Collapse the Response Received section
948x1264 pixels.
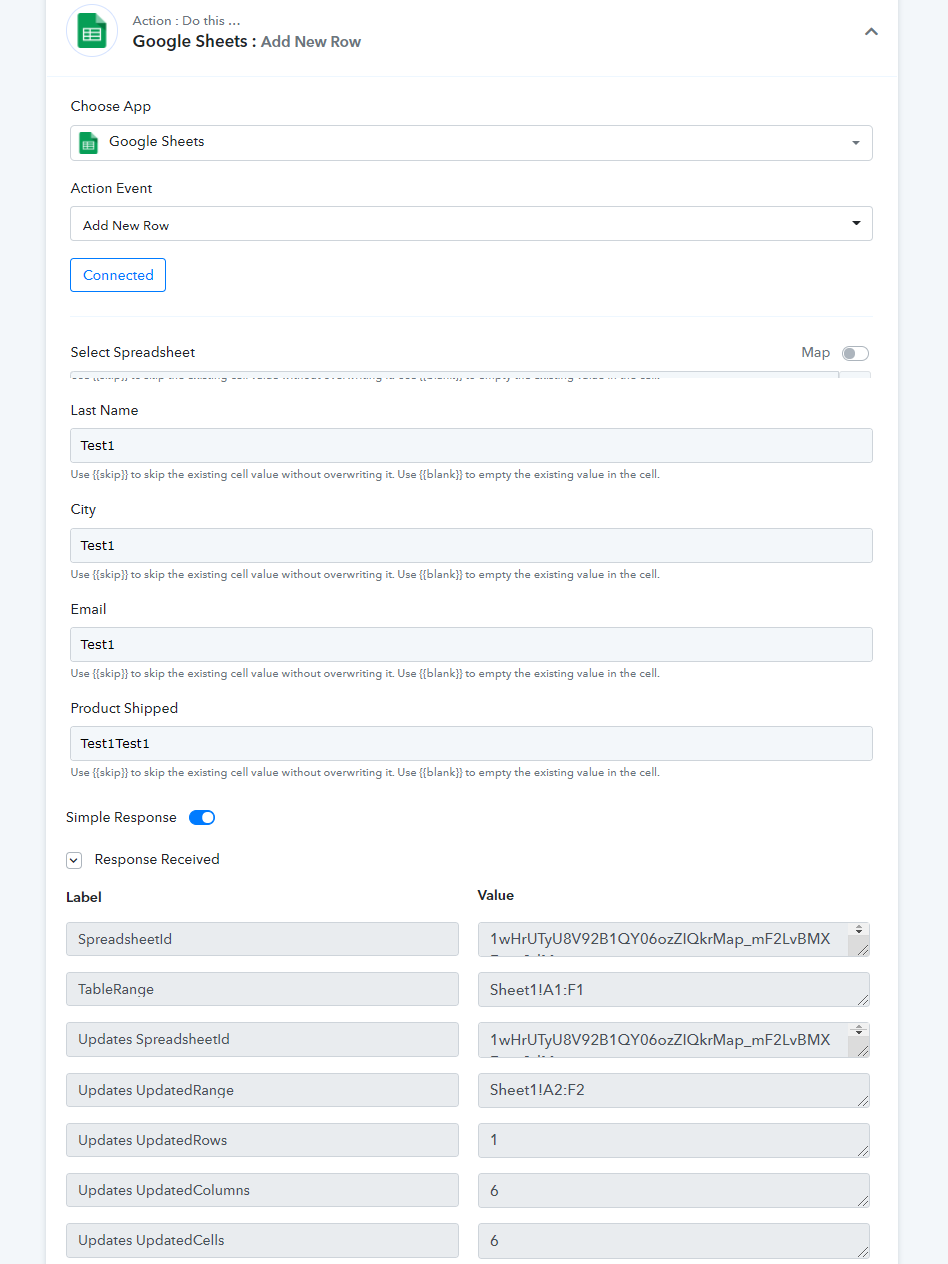74,860
